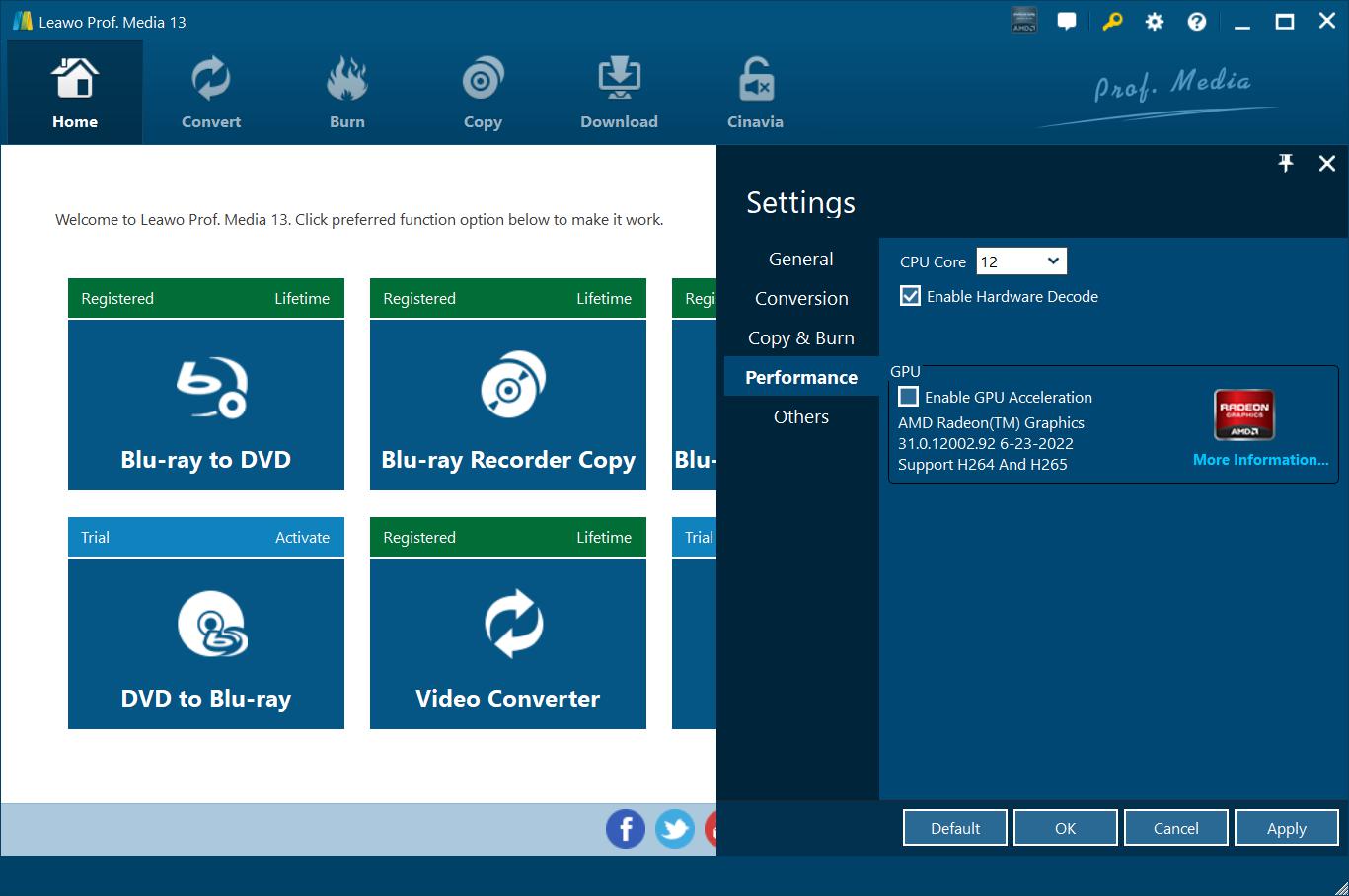Open the feedback chat bubble icon
The image size is (1349, 896).
(x=1067, y=22)
